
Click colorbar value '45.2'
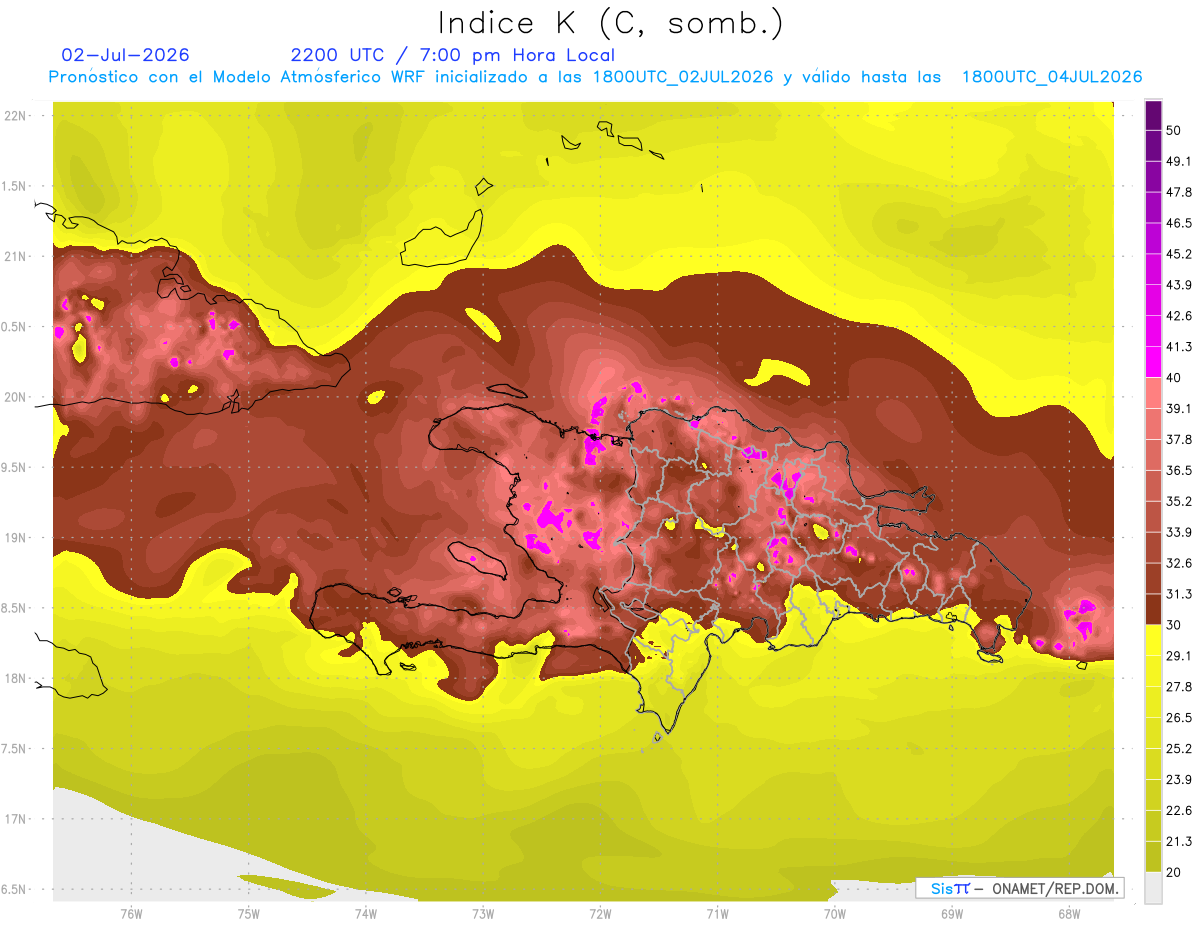point(1178,254)
